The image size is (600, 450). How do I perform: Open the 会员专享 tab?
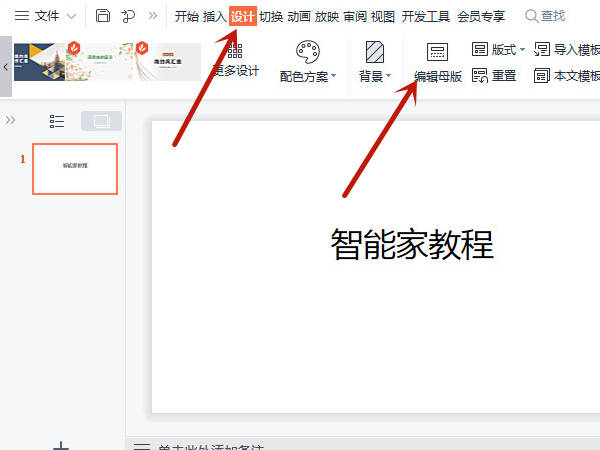[x=481, y=16]
